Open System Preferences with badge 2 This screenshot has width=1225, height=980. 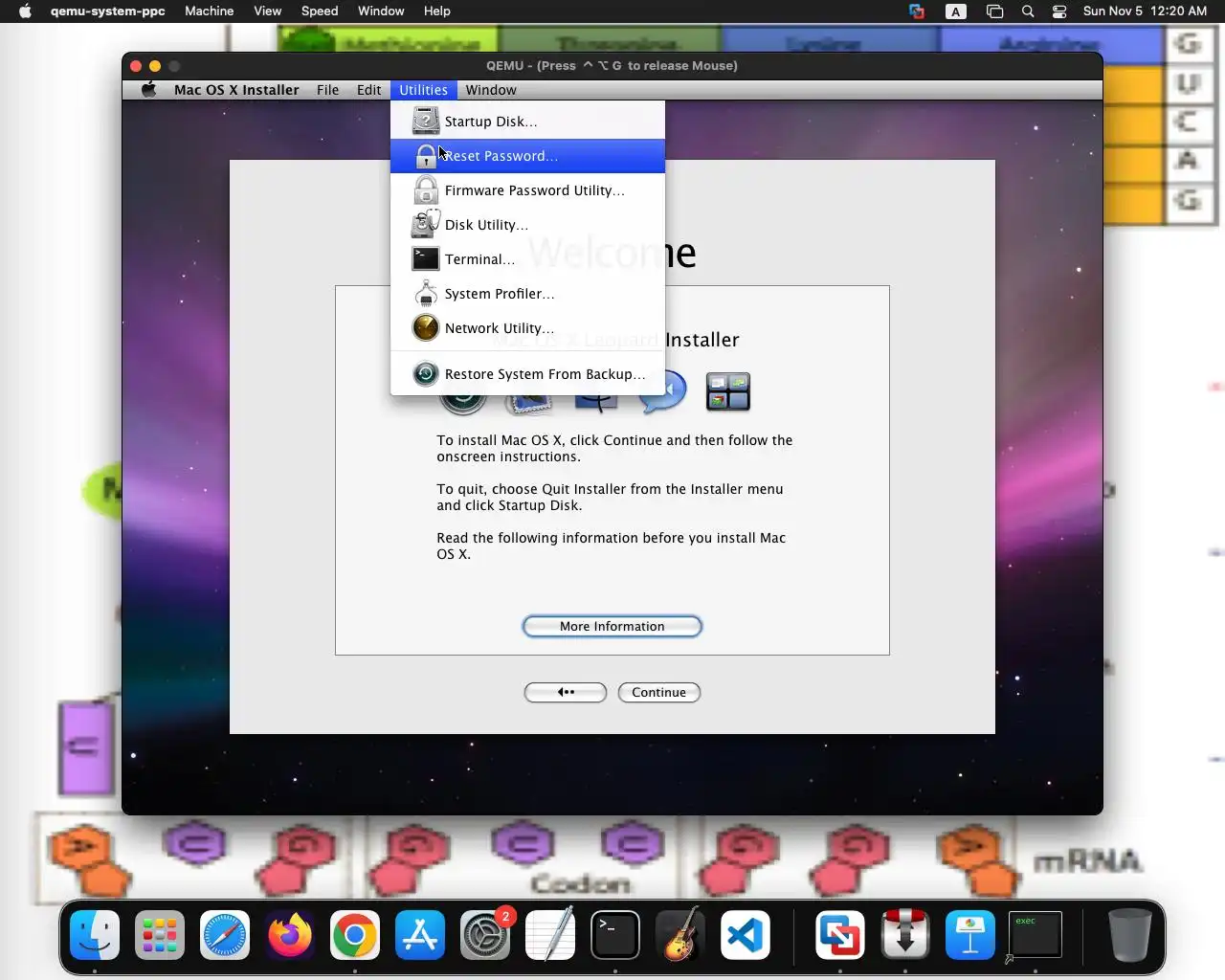pyautogui.click(x=485, y=934)
